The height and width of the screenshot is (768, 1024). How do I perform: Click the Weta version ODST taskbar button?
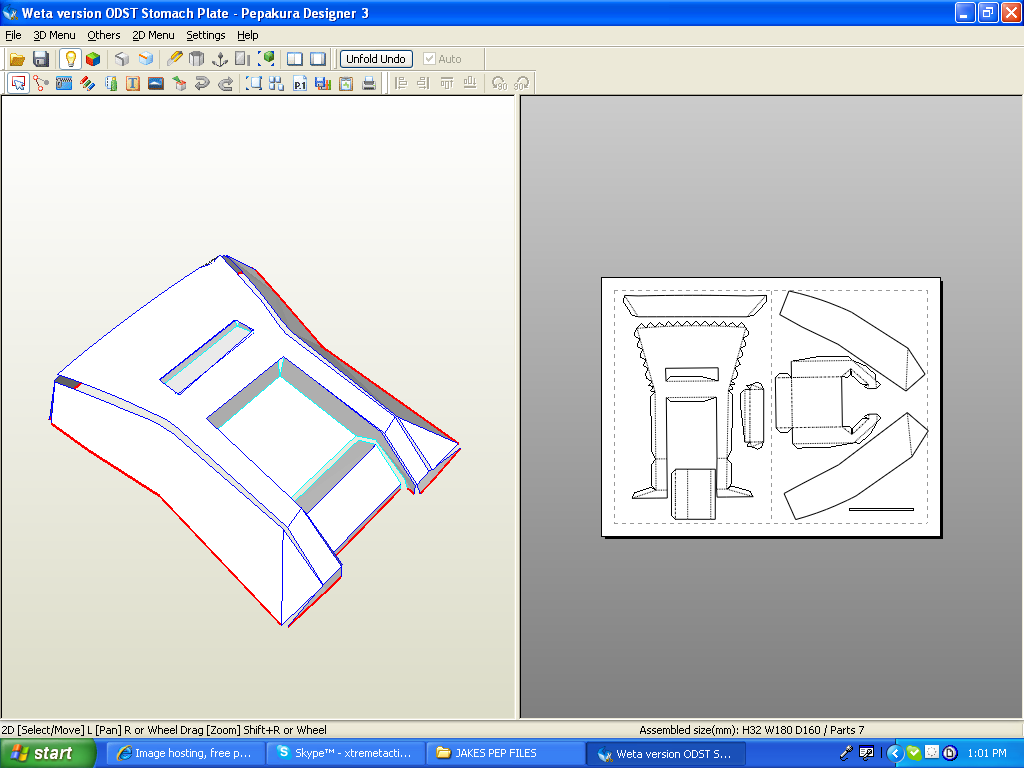tap(665, 754)
